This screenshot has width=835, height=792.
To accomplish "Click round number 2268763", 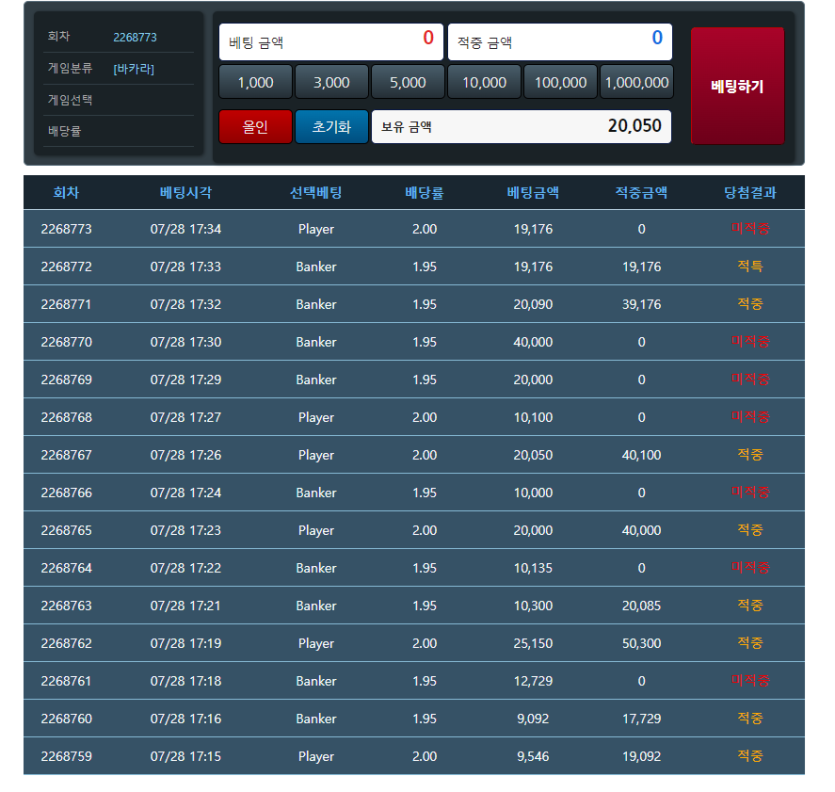I will coord(67,606).
